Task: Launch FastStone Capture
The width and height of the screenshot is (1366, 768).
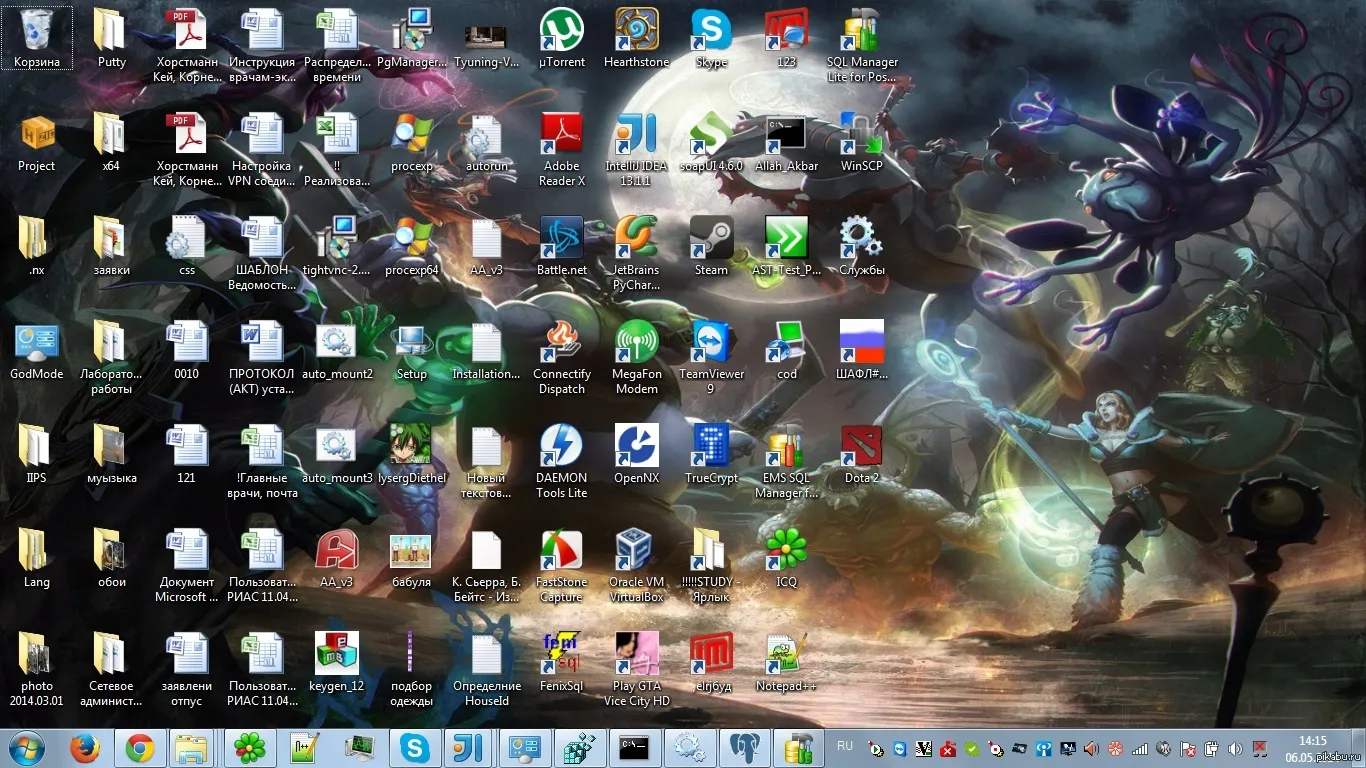Action: [x=562, y=566]
